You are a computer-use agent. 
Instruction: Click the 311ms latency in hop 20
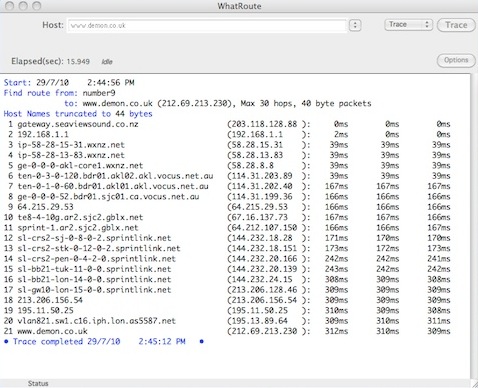(439, 321)
